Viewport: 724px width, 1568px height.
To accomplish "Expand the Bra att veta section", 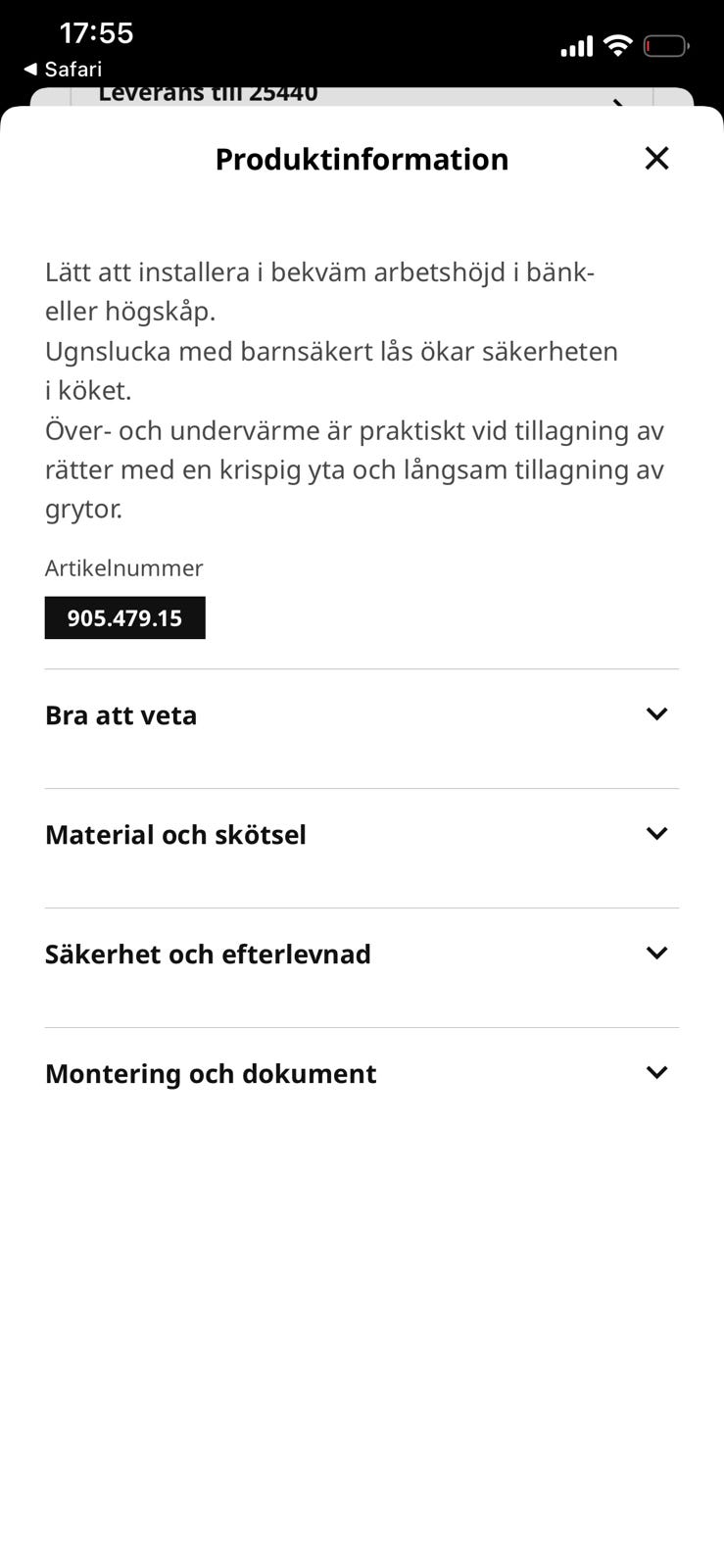I will tap(362, 715).
